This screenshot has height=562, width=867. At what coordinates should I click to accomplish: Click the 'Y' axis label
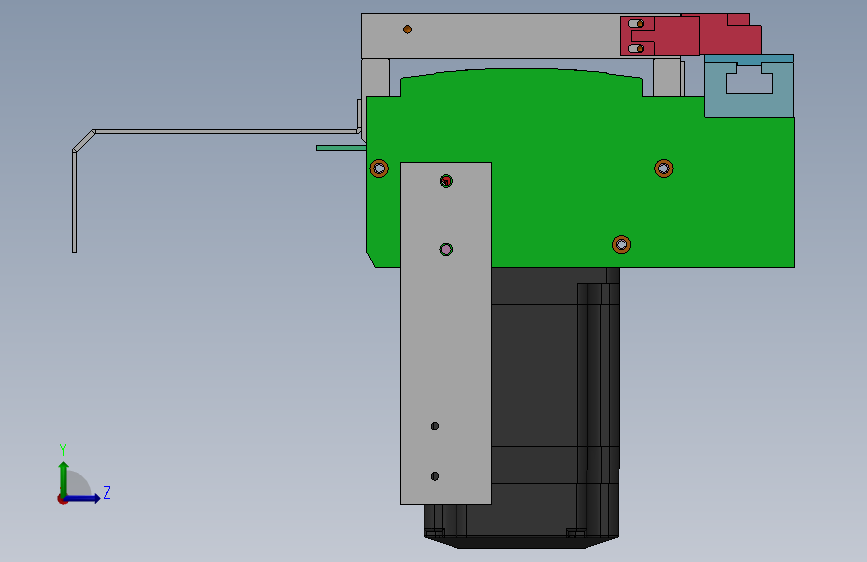tap(63, 450)
